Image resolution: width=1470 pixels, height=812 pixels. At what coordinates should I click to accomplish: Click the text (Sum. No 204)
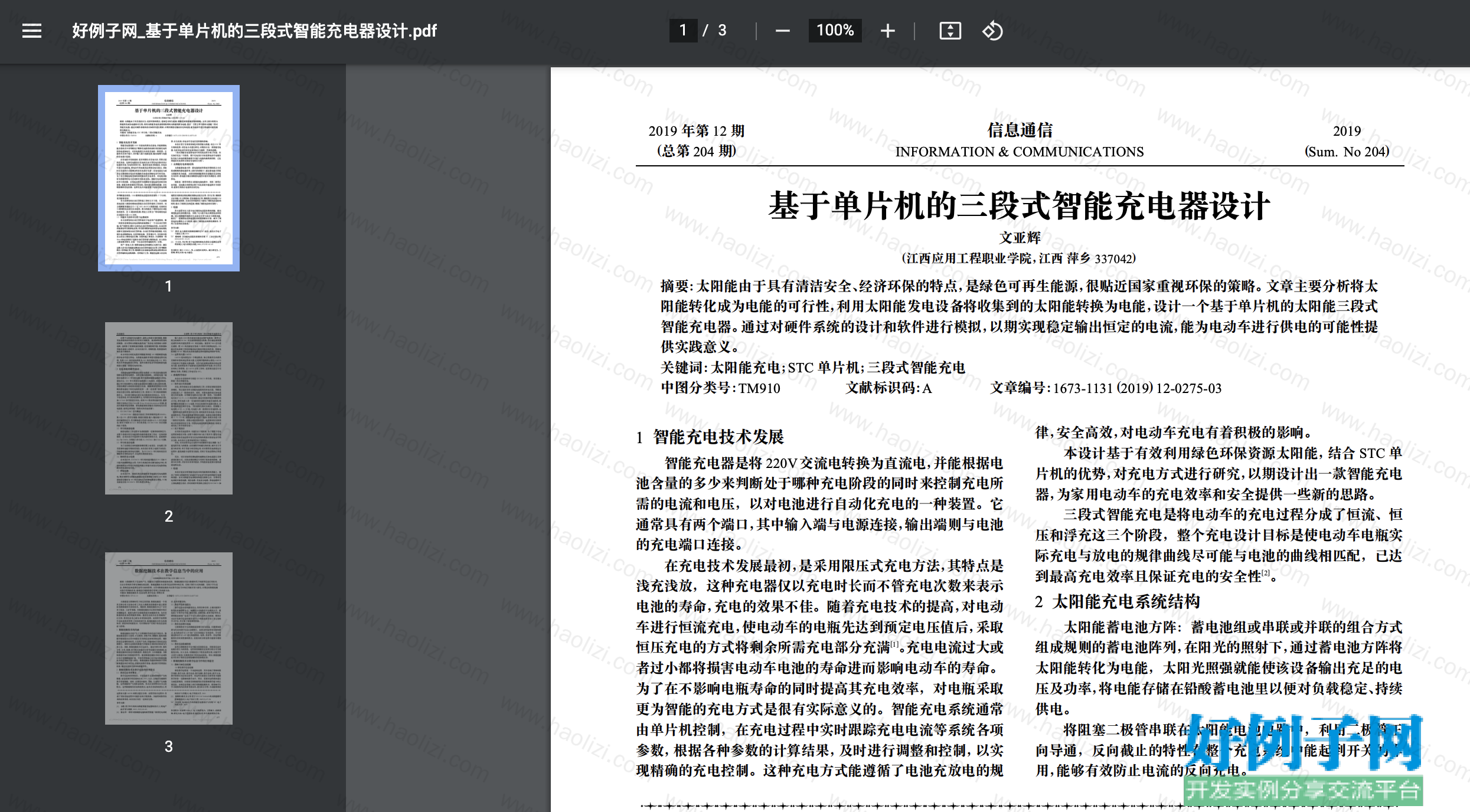[1347, 152]
